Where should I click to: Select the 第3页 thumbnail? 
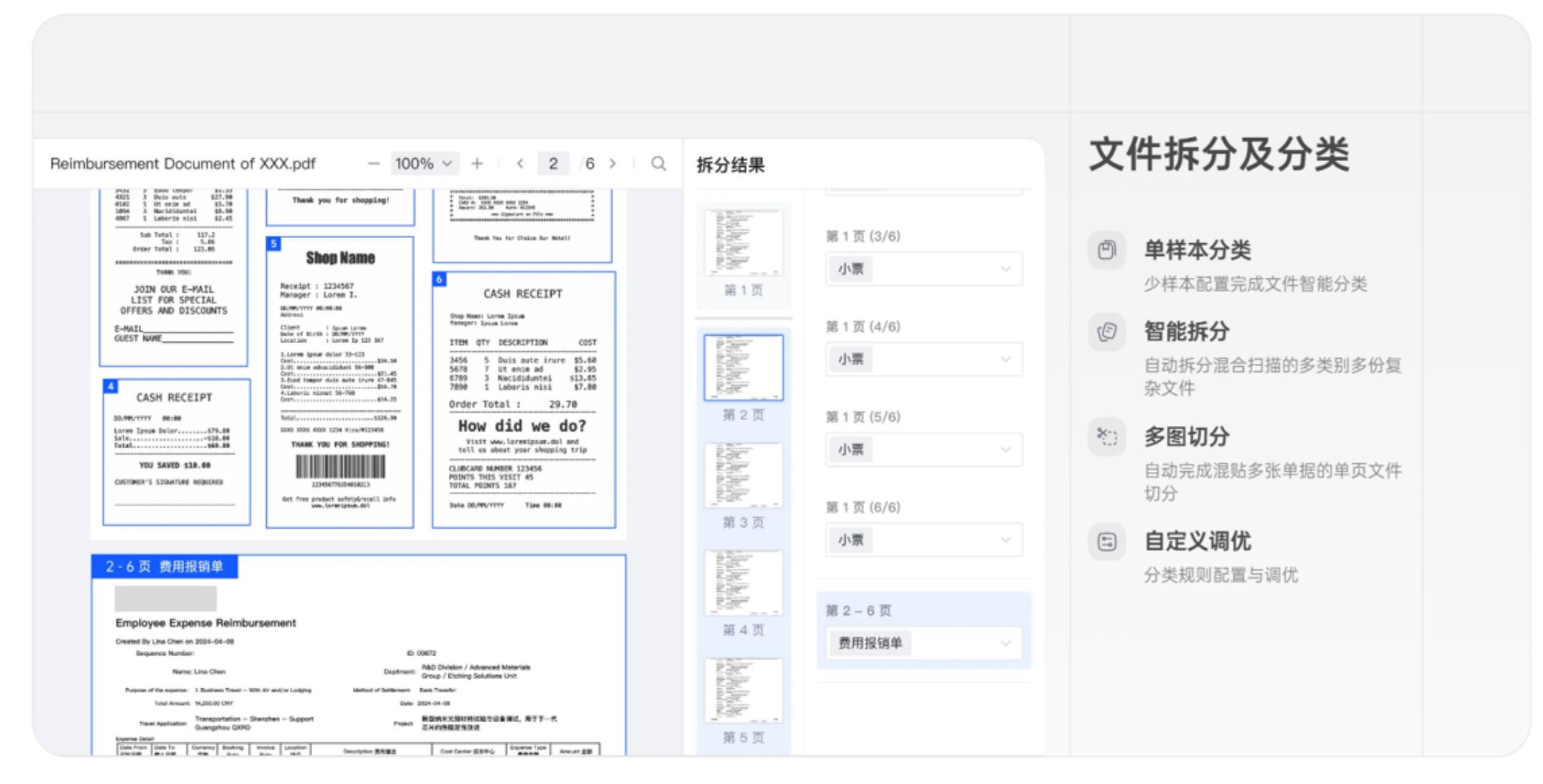coord(744,475)
